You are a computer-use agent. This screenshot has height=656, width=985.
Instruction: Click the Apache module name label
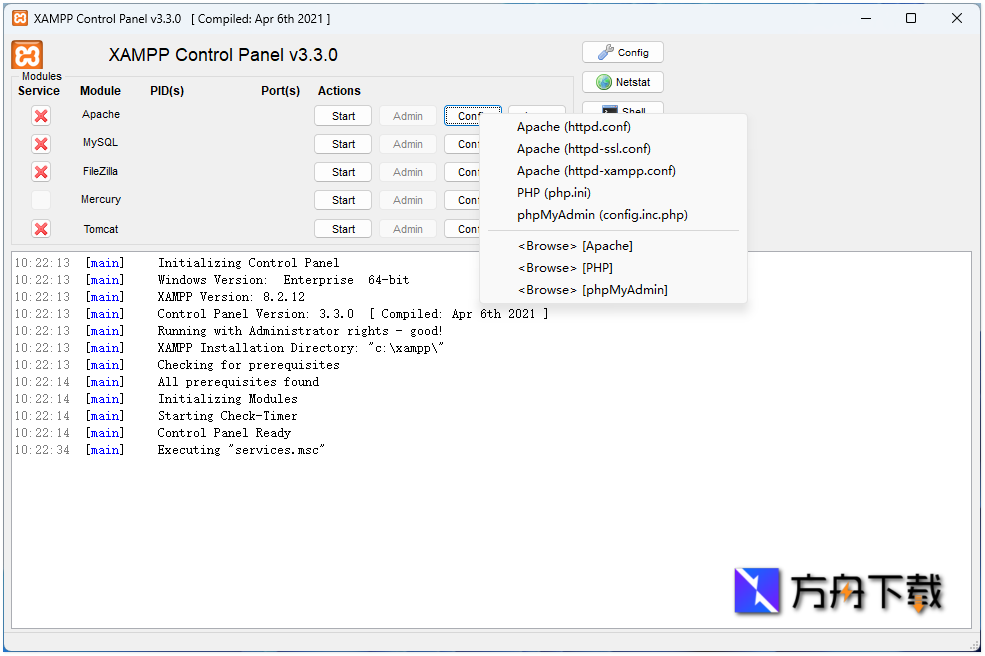tap(101, 114)
